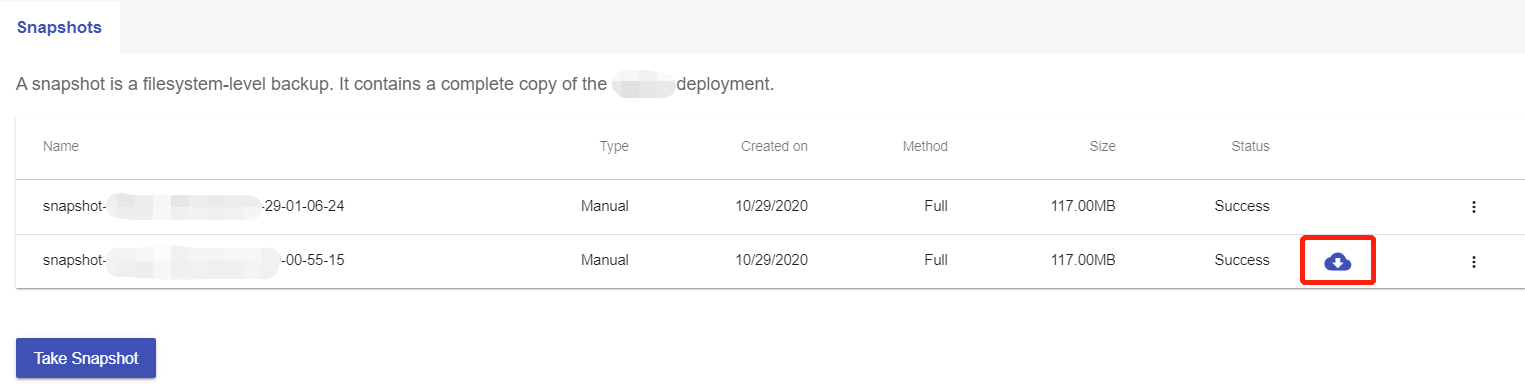The height and width of the screenshot is (388, 1525).
Task: Click the 10/29/2020 date in the second row
Action: tap(771, 261)
